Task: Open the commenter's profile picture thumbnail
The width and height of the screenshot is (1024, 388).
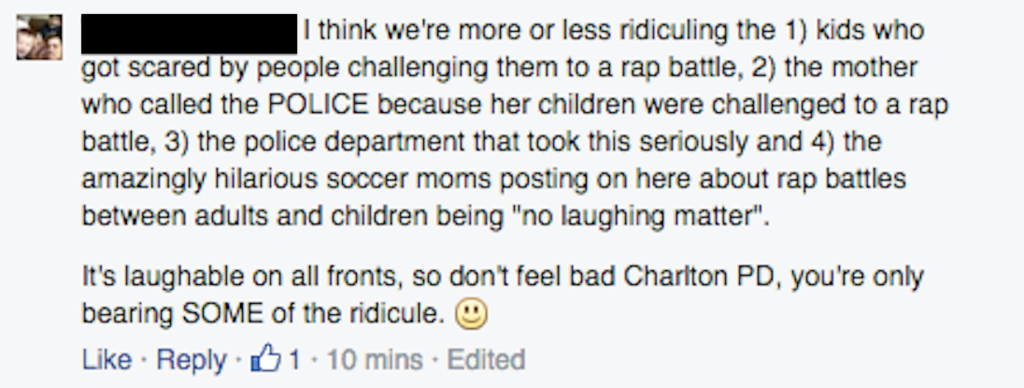Action: 39,37
